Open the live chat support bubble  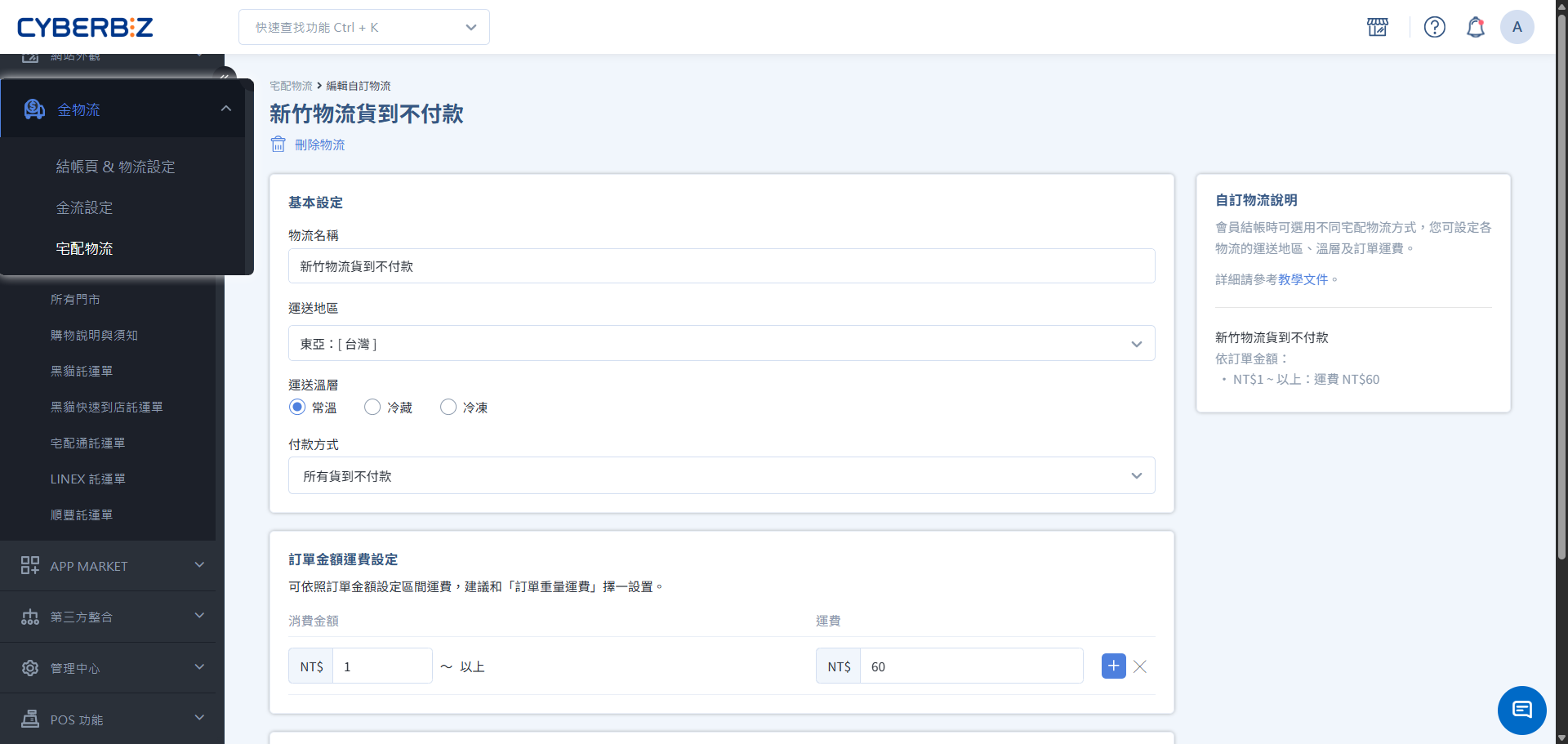pyautogui.click(x=1521, y=710)
